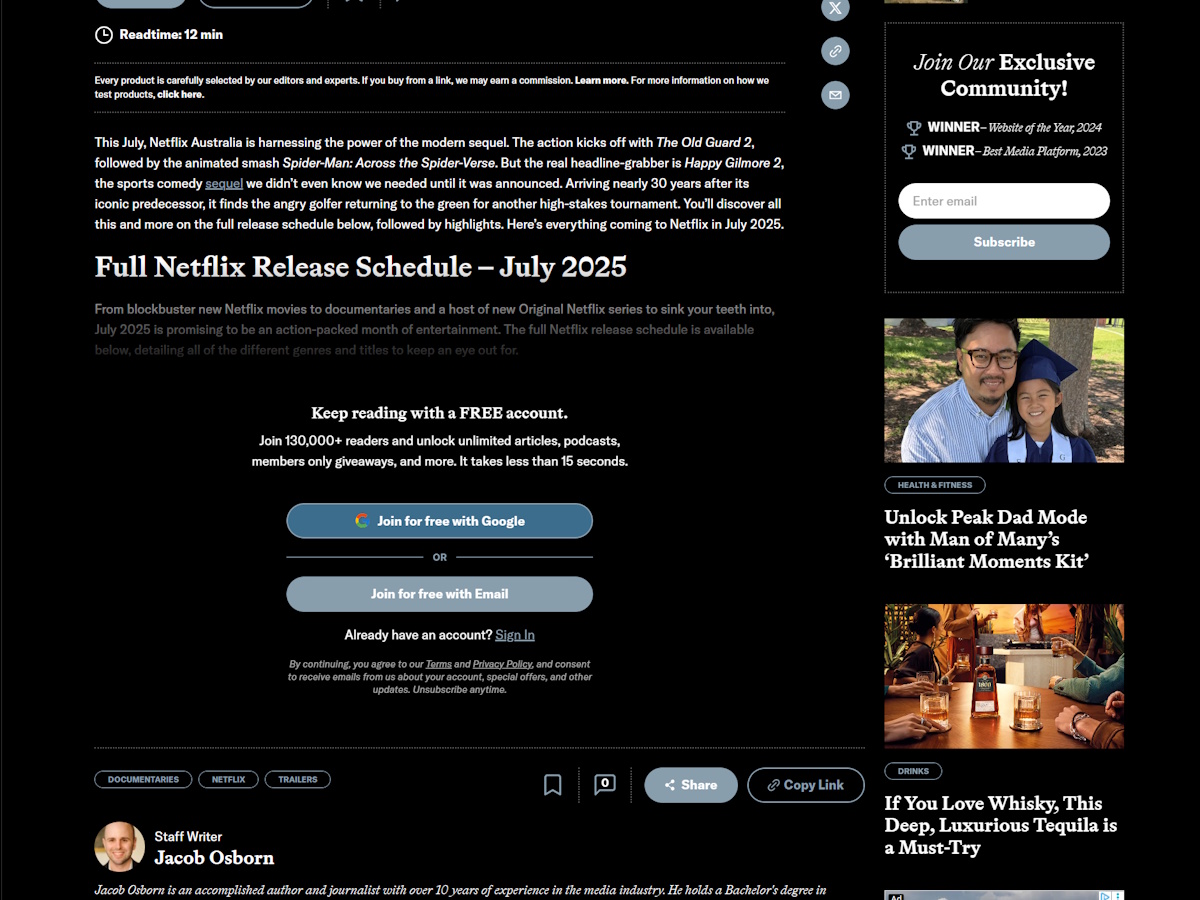This screenshot has width=1200, height=900.
Task: Open the HEALTH & FITNESS category tag
Action: (935, 485)
